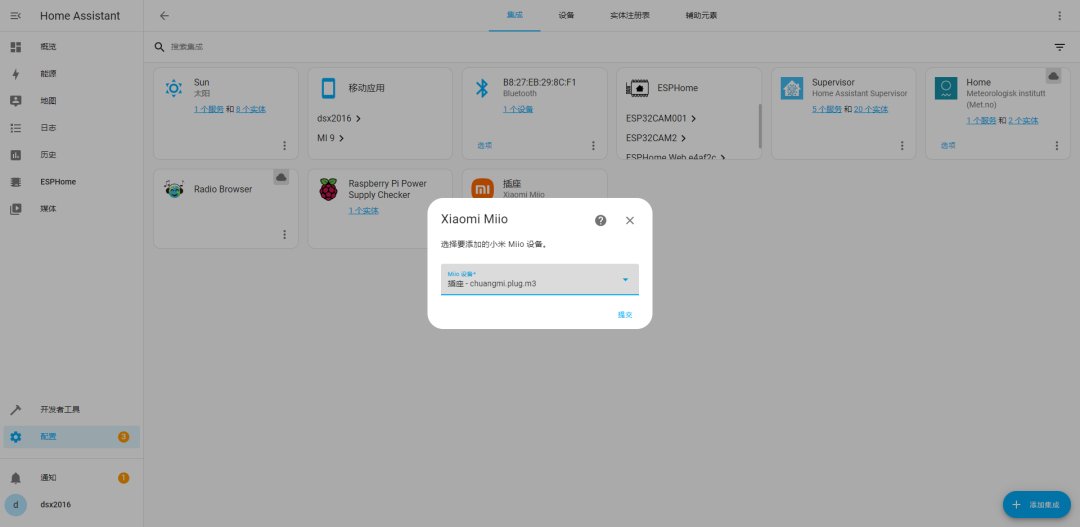
Task: Open the integrations filter icon
Action: [x=1059, y=47]
